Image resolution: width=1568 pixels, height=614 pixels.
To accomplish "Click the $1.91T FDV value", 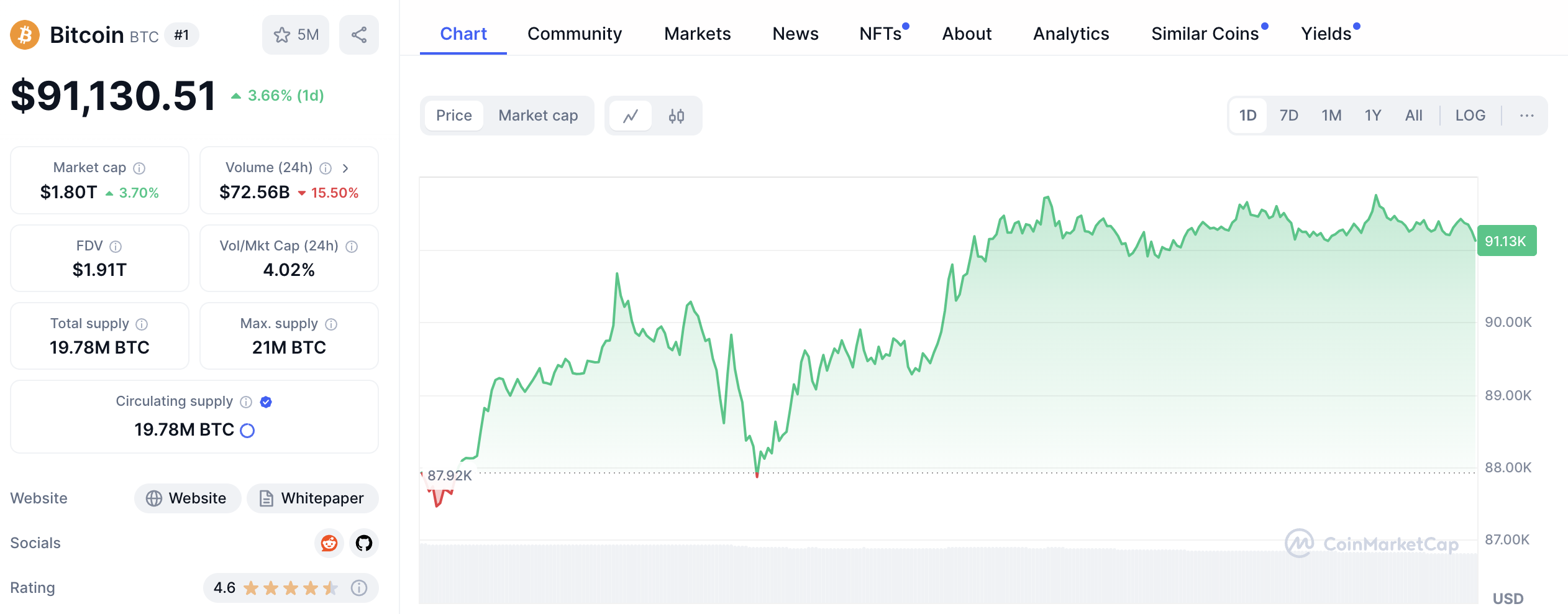I will coord(99,270).
